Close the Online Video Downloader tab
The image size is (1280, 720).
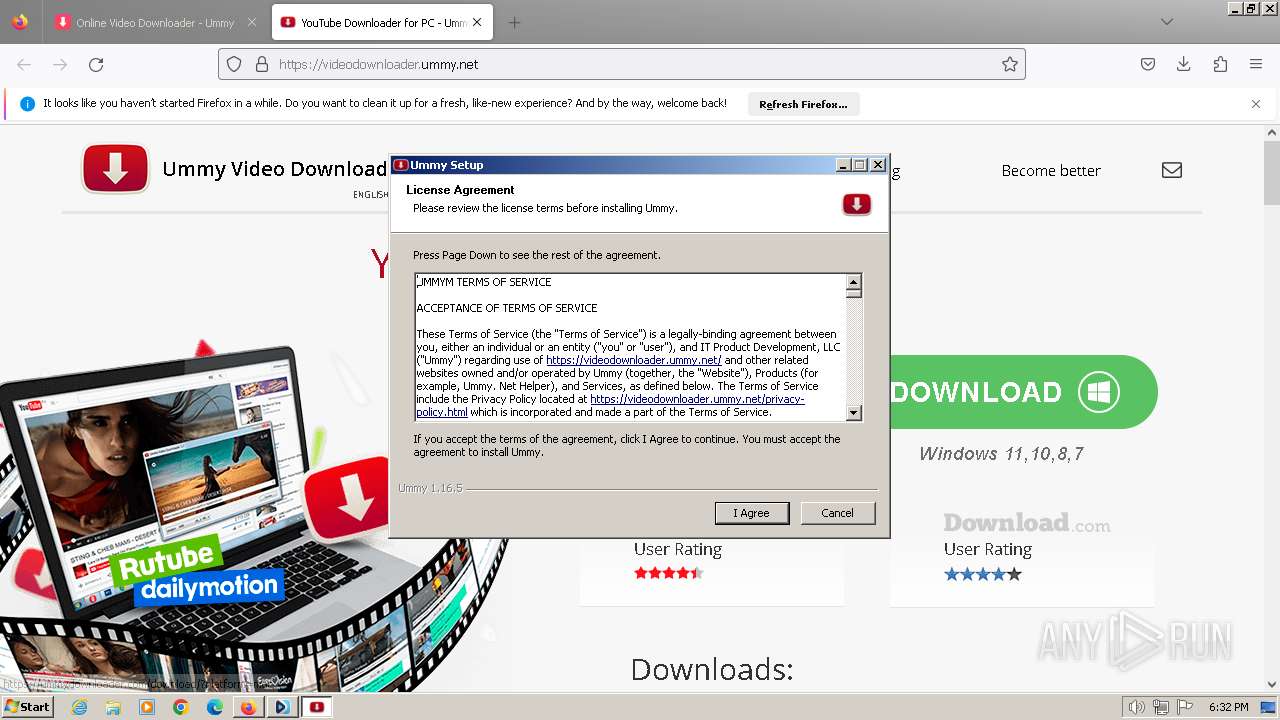coord(252,22)
